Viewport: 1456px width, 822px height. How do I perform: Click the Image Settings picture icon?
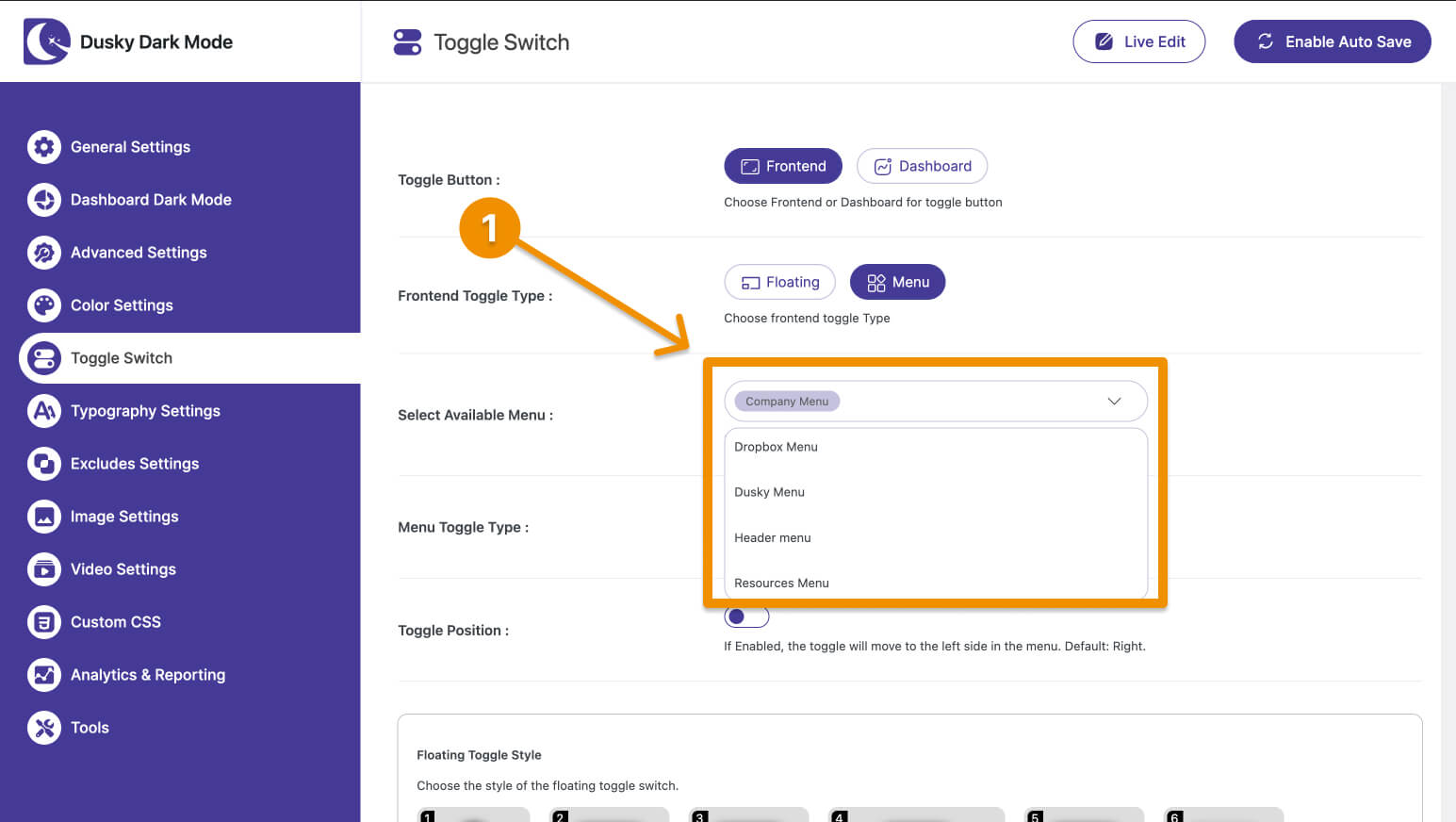point(44,517)
